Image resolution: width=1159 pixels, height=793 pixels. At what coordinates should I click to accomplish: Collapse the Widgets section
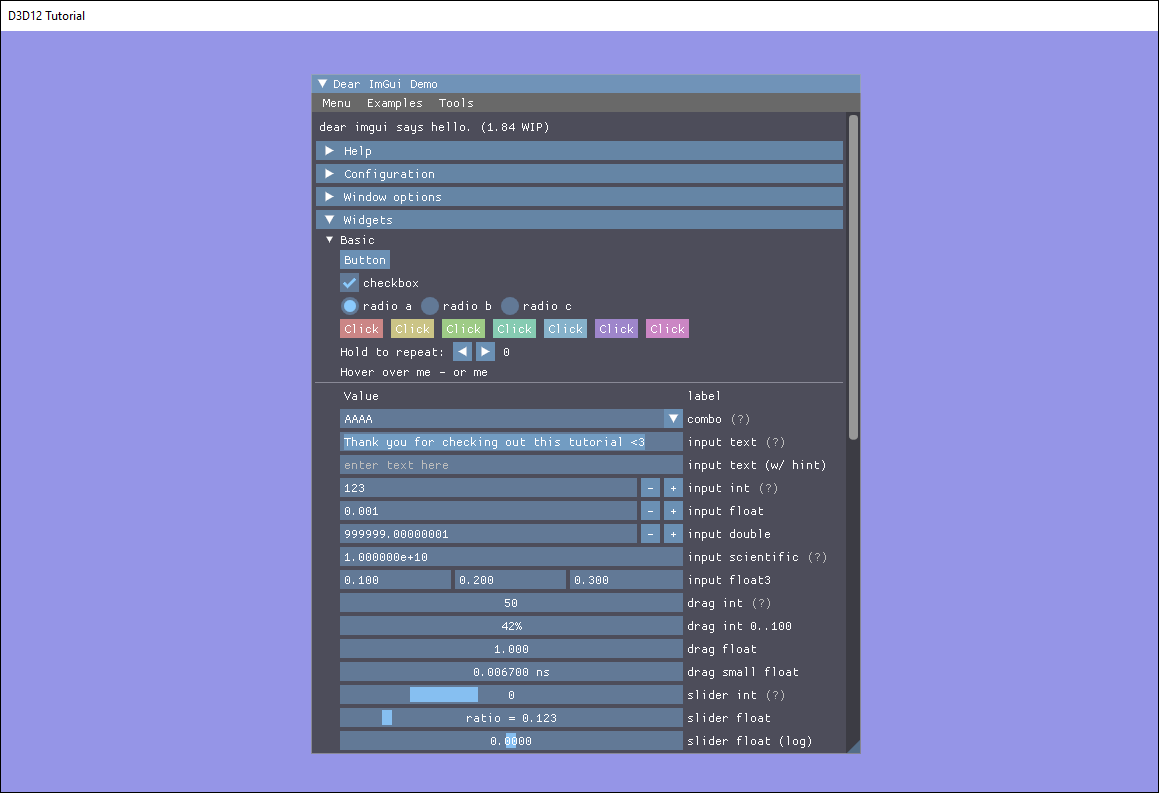click(x=580, y=219)
